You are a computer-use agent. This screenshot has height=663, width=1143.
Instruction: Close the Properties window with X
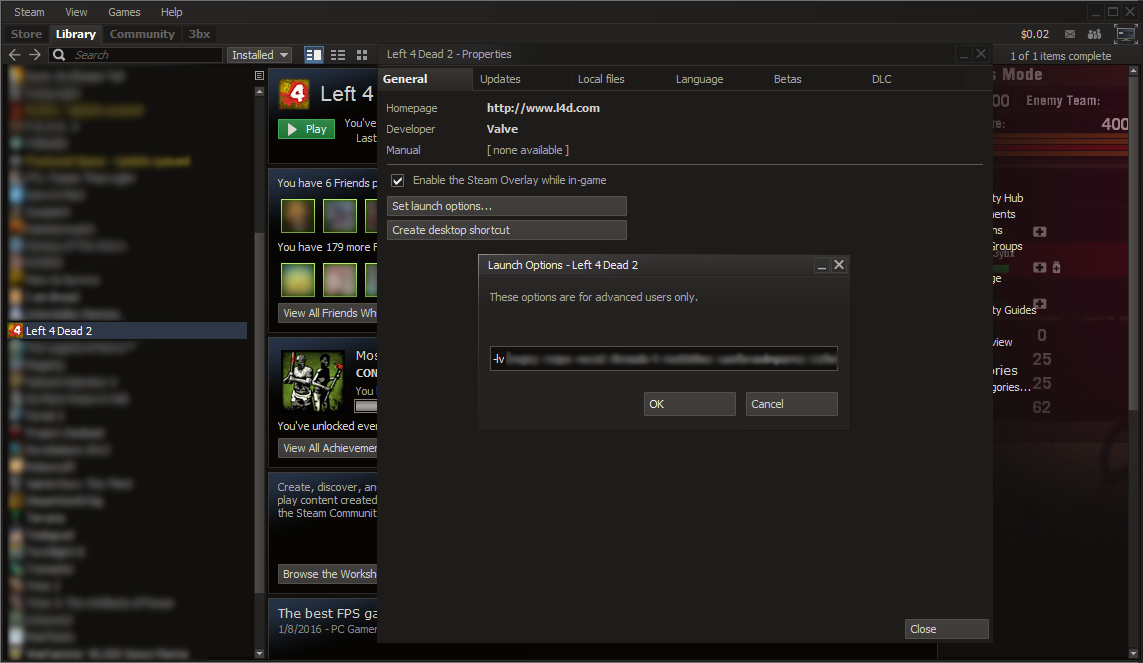(981, 54)
